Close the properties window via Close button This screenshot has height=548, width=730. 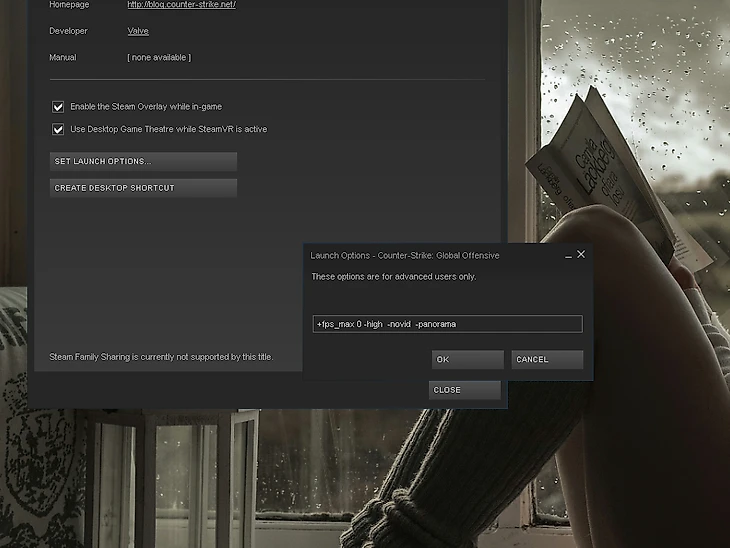pos(465,390)
